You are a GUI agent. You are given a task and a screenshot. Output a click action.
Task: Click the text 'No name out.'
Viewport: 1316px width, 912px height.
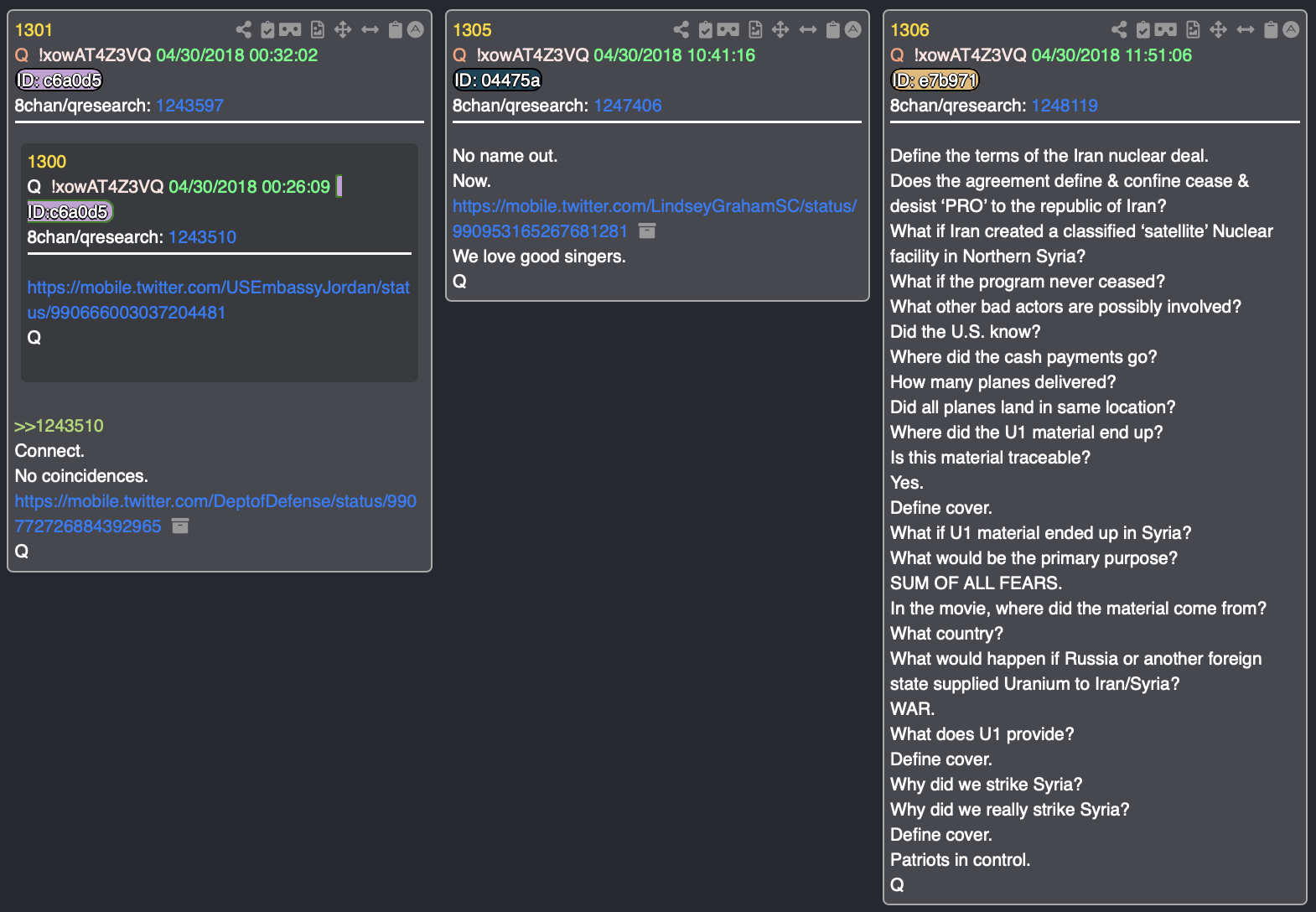pyautogui.click(x=505, y=156)
